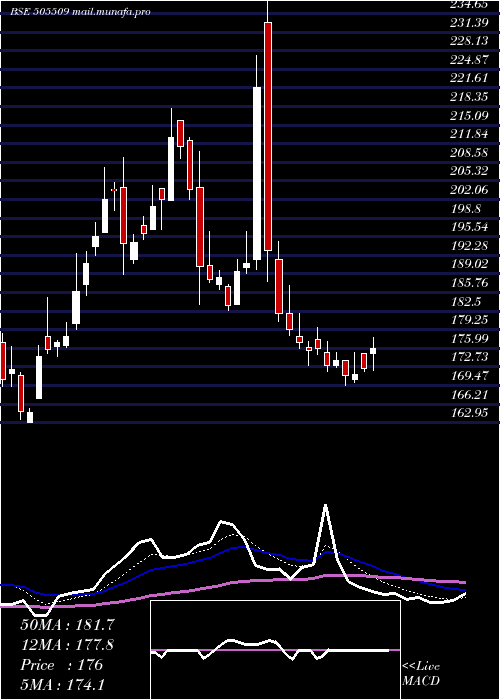500x700 pixels.
Task: Click the 50MA : 181.7 readout
Action: [x=67, y=625]
